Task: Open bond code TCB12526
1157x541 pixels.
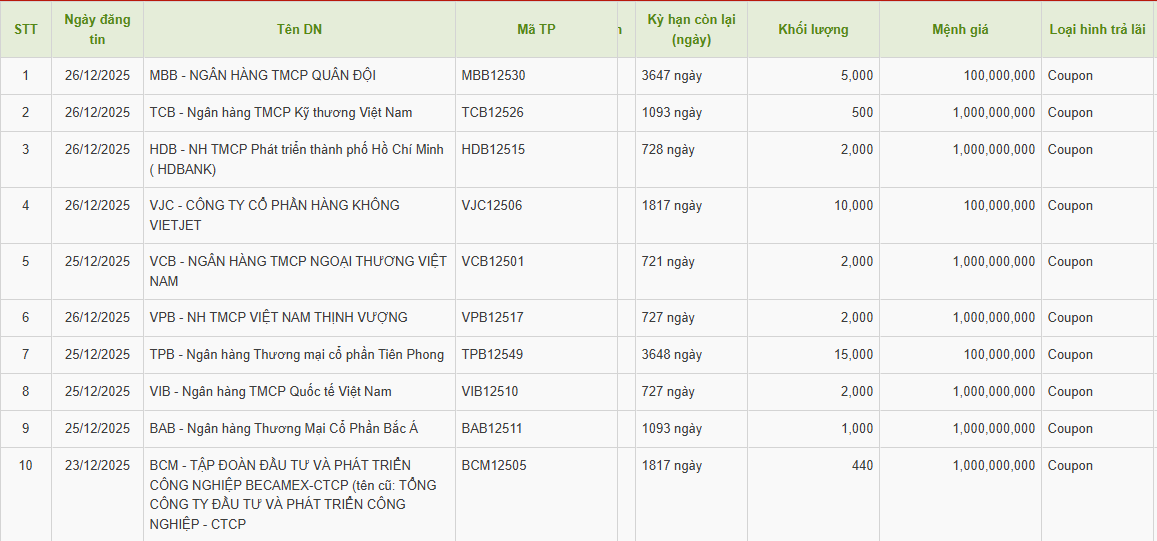Action: point(492,113)
